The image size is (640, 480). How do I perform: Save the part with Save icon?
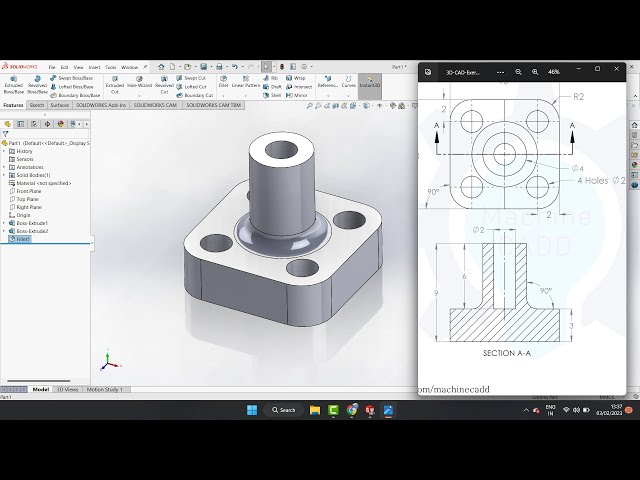pos(203,67)
